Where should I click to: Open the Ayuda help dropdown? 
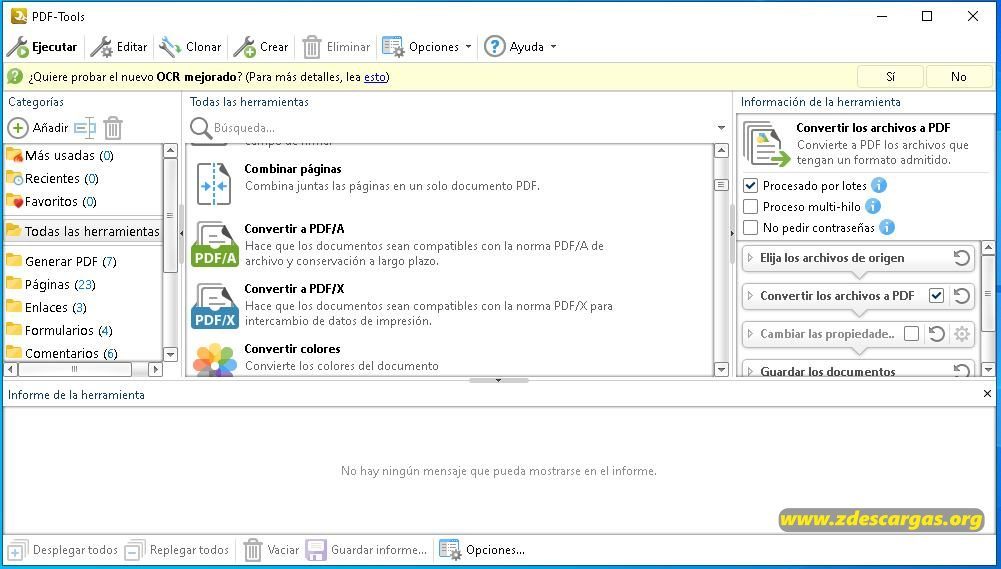[x=520, y=47]
